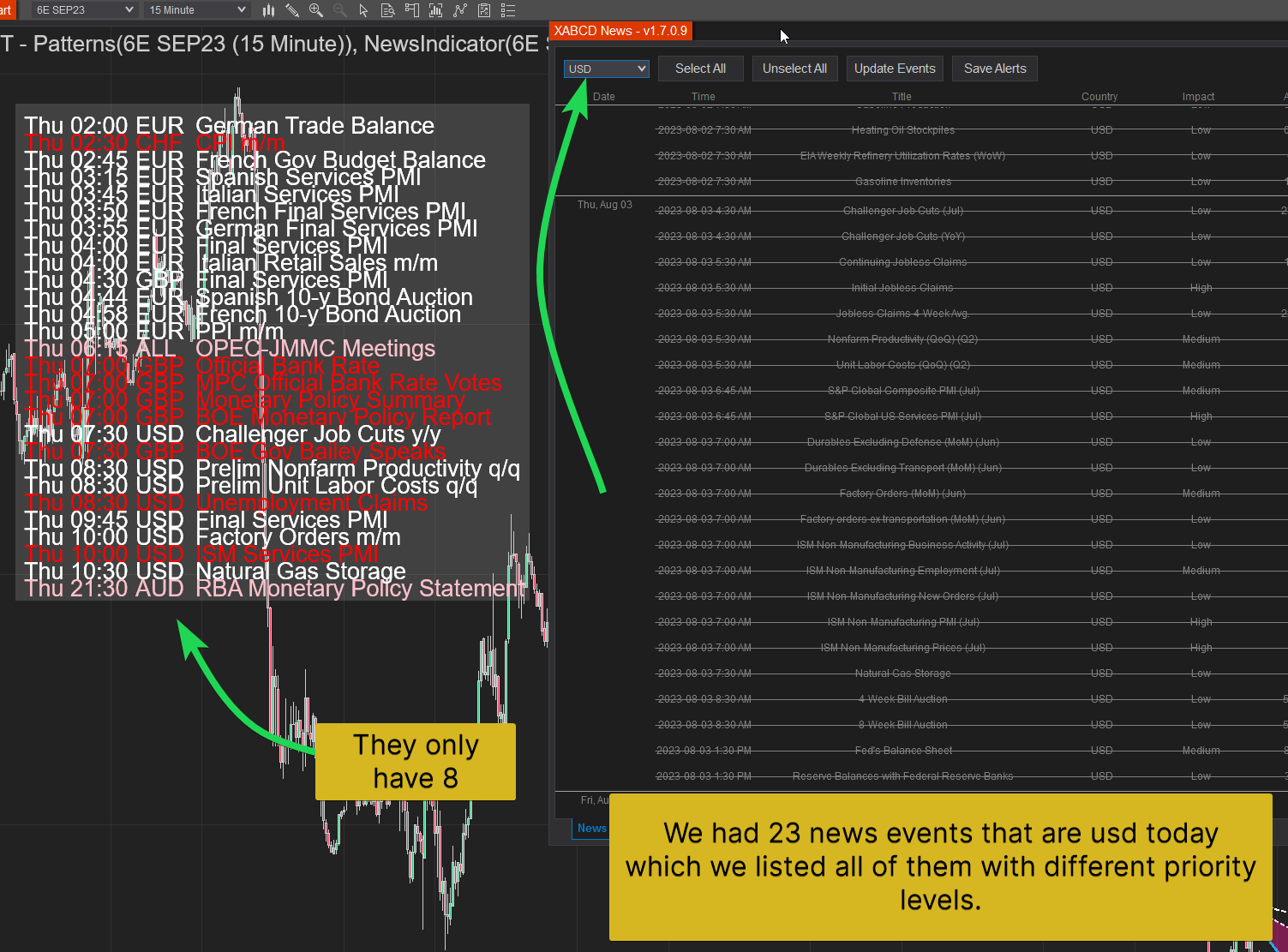Click the Save Alerts button

pos(994,68)
